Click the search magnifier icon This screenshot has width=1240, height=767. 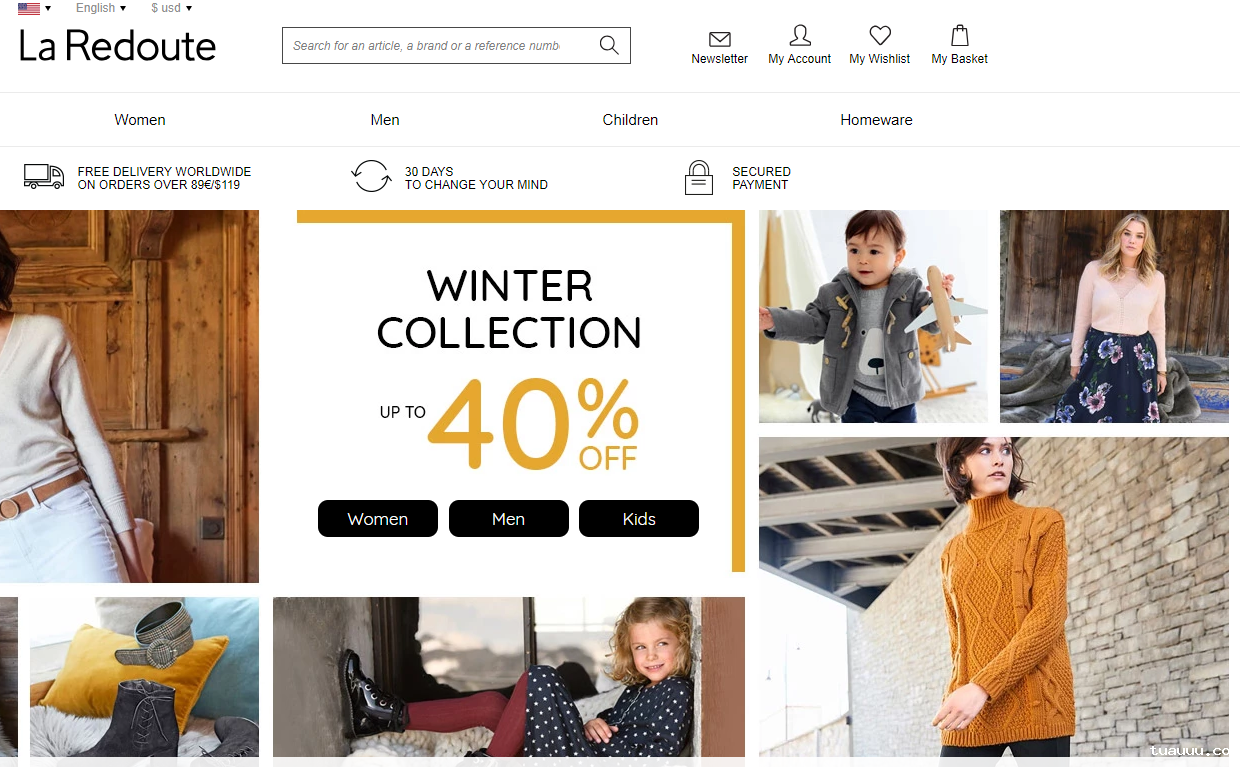tap(609, 45)
